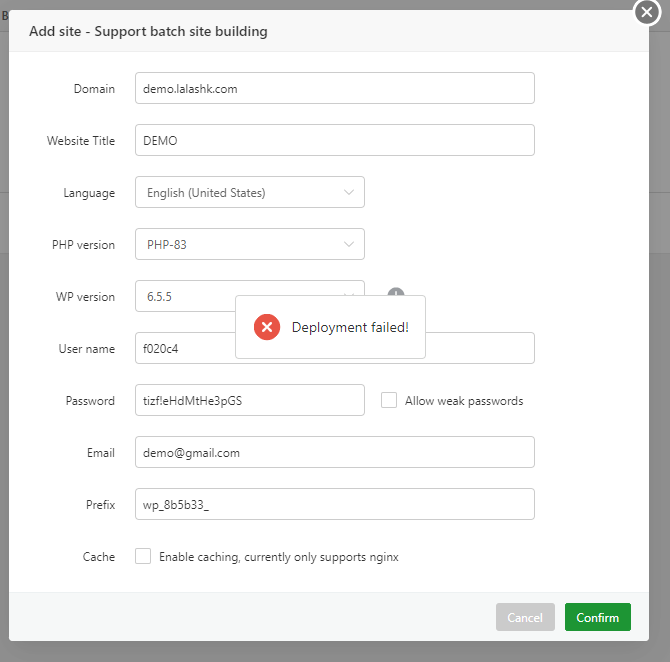Close the Add site dialog with the X icon
The image size is (670, 662).
647,13
